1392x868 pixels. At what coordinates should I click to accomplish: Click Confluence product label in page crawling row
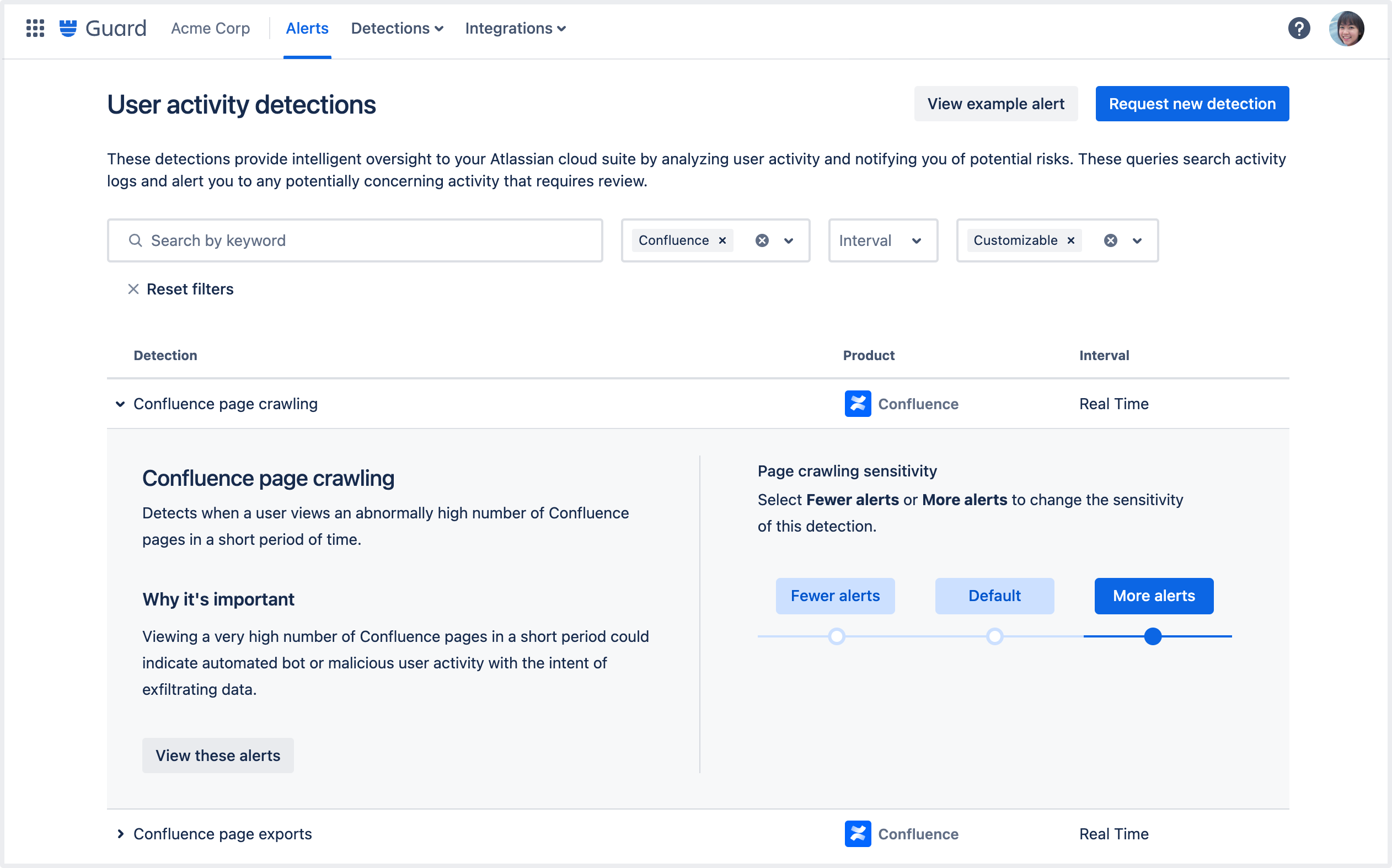click(x=918, y=404)
